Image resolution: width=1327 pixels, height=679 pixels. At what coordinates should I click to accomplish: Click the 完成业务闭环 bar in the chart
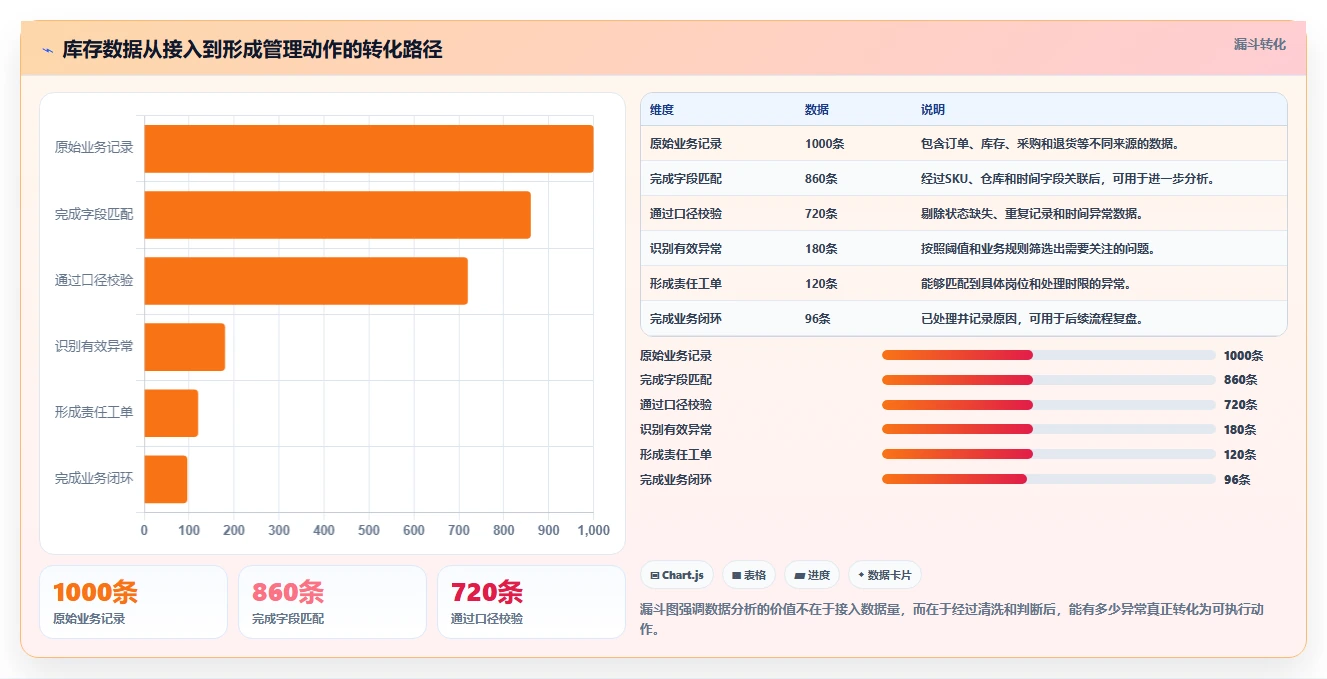166,479
